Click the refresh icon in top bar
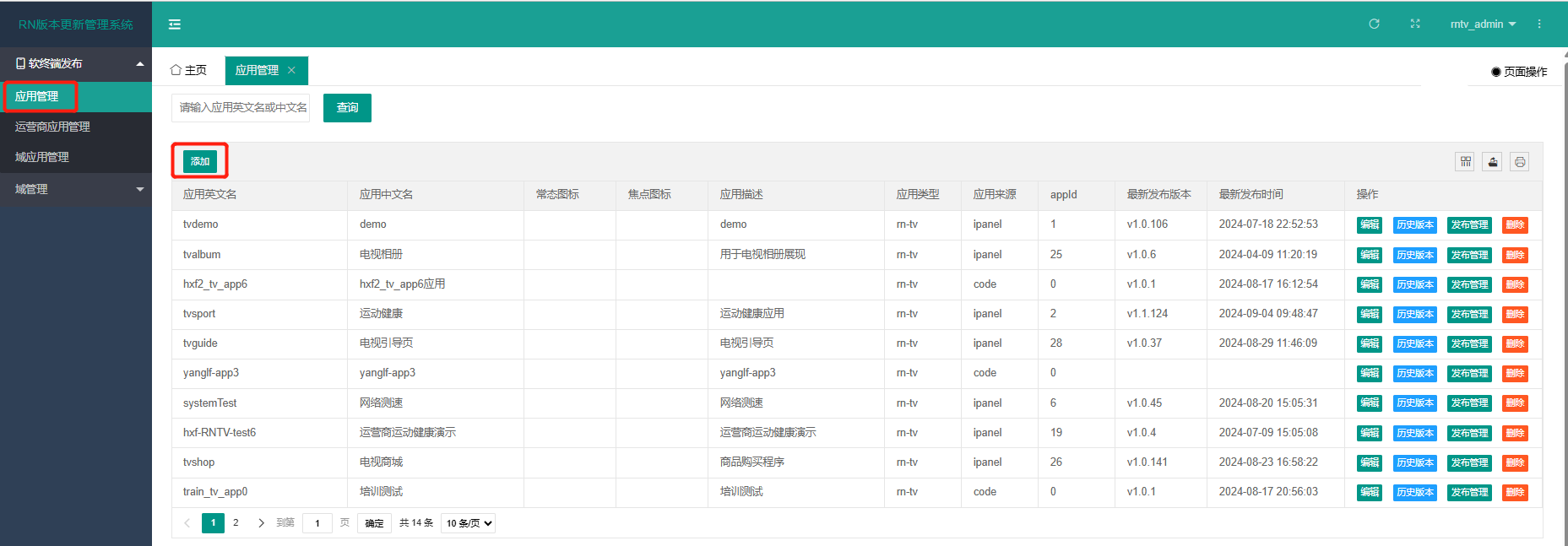This screenshot has width=1568, height=546. coord(1374,24)
